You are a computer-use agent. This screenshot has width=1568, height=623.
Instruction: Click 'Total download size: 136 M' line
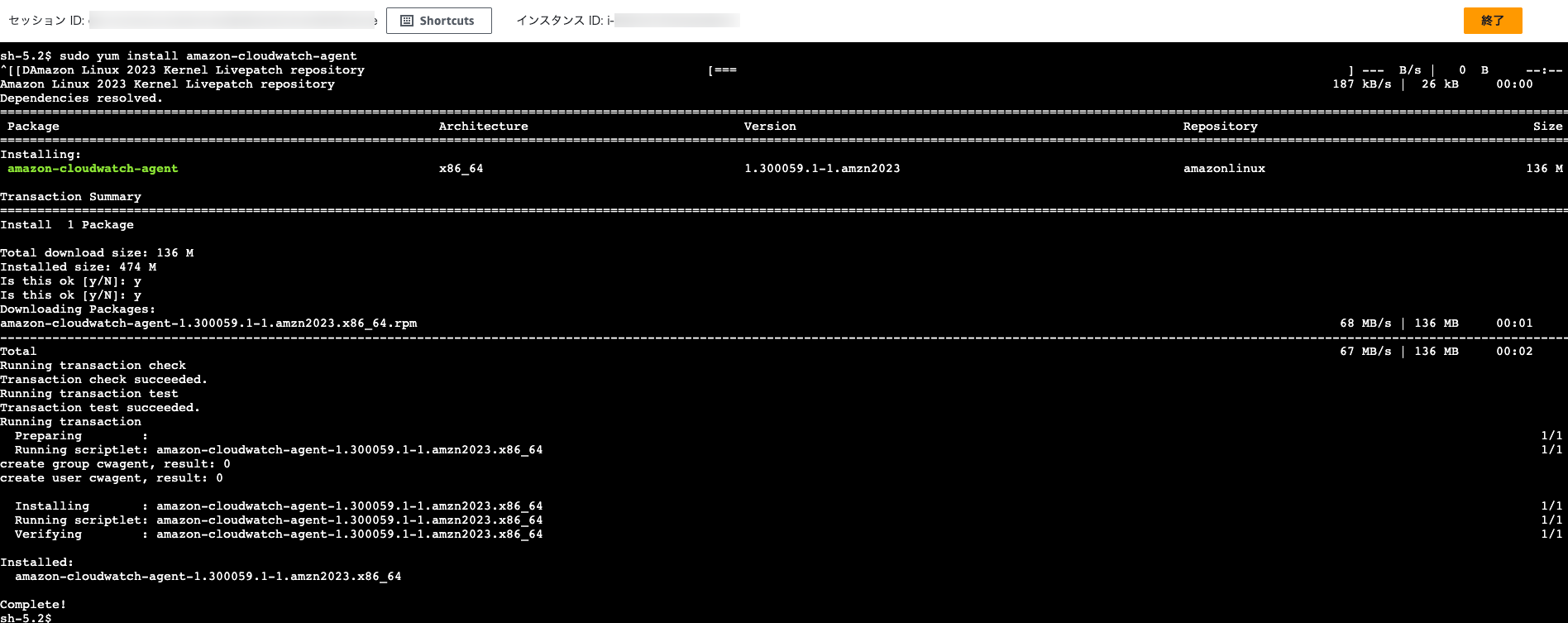(x=97, y=253)
